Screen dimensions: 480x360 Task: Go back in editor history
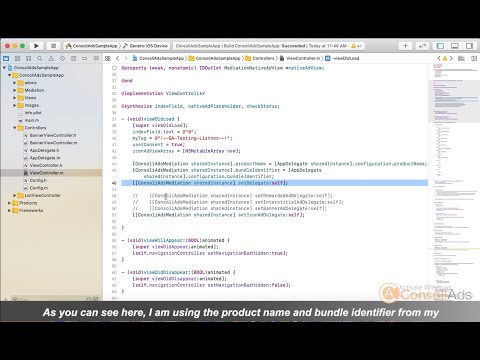pos(118,58)
